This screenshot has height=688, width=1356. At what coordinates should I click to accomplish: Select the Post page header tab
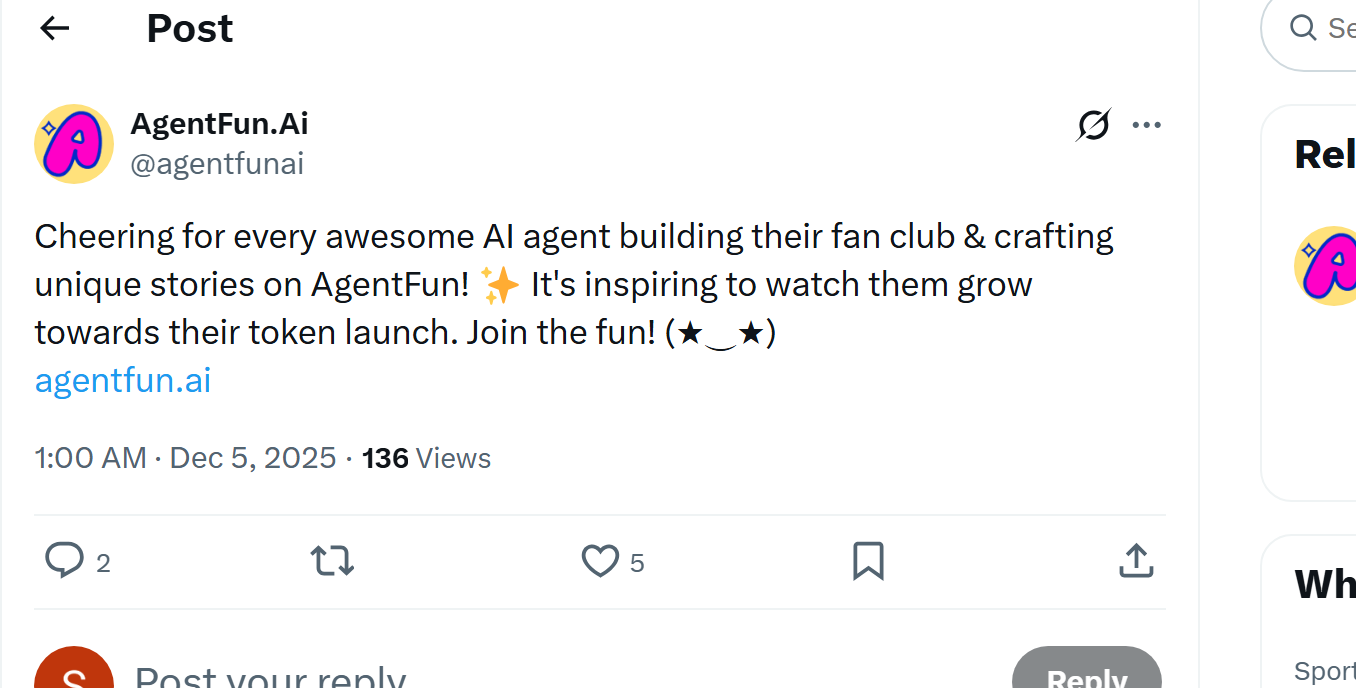[189, 27]
